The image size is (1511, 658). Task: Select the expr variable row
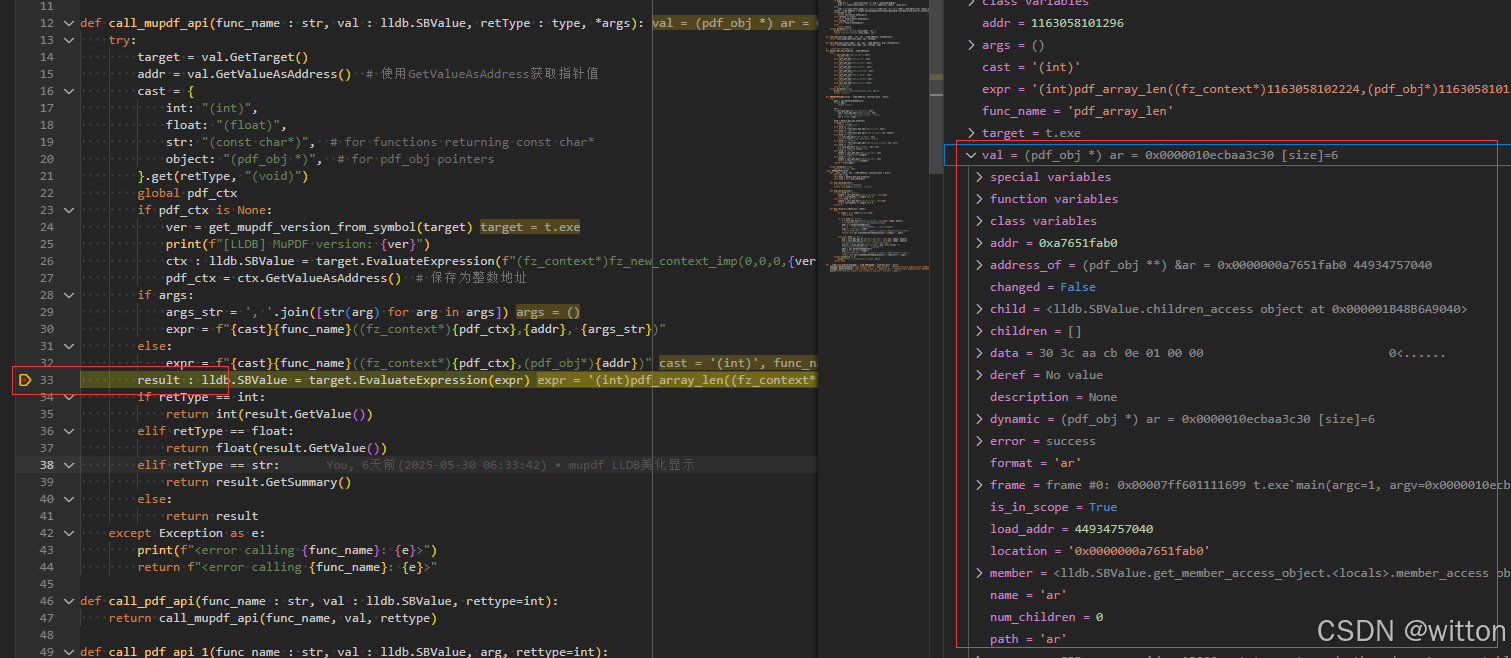(x=1200, y=89)
